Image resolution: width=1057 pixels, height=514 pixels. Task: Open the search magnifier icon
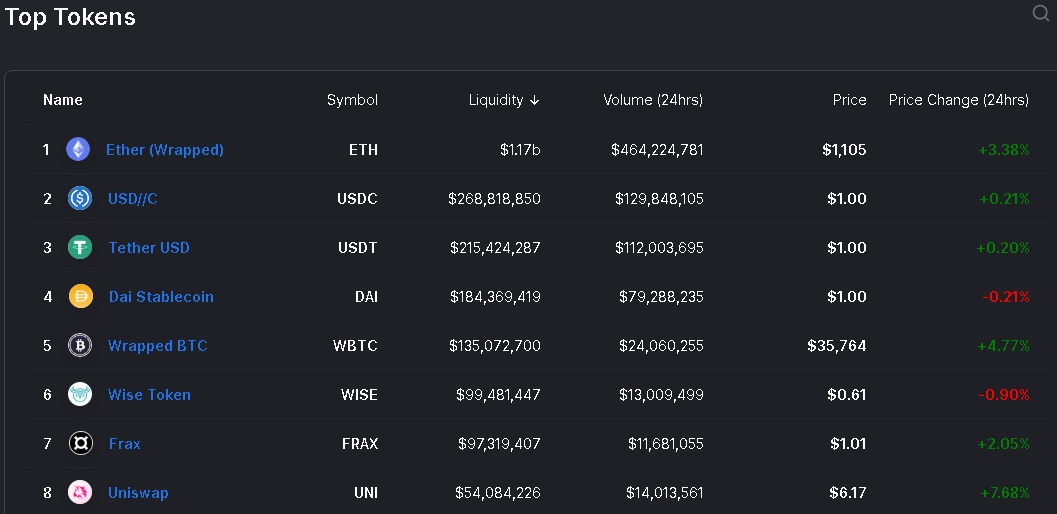1041,13
